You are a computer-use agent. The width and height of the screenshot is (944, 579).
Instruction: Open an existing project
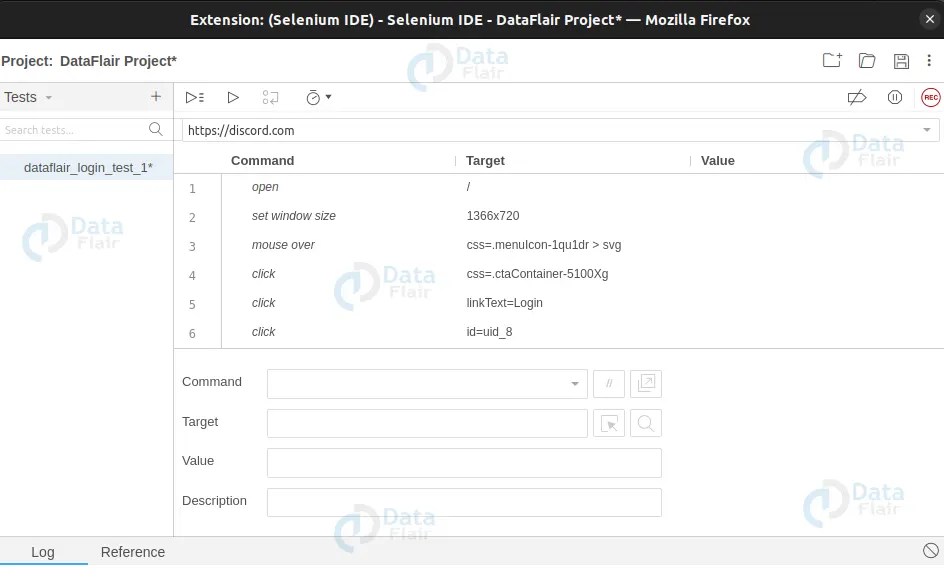866,60
